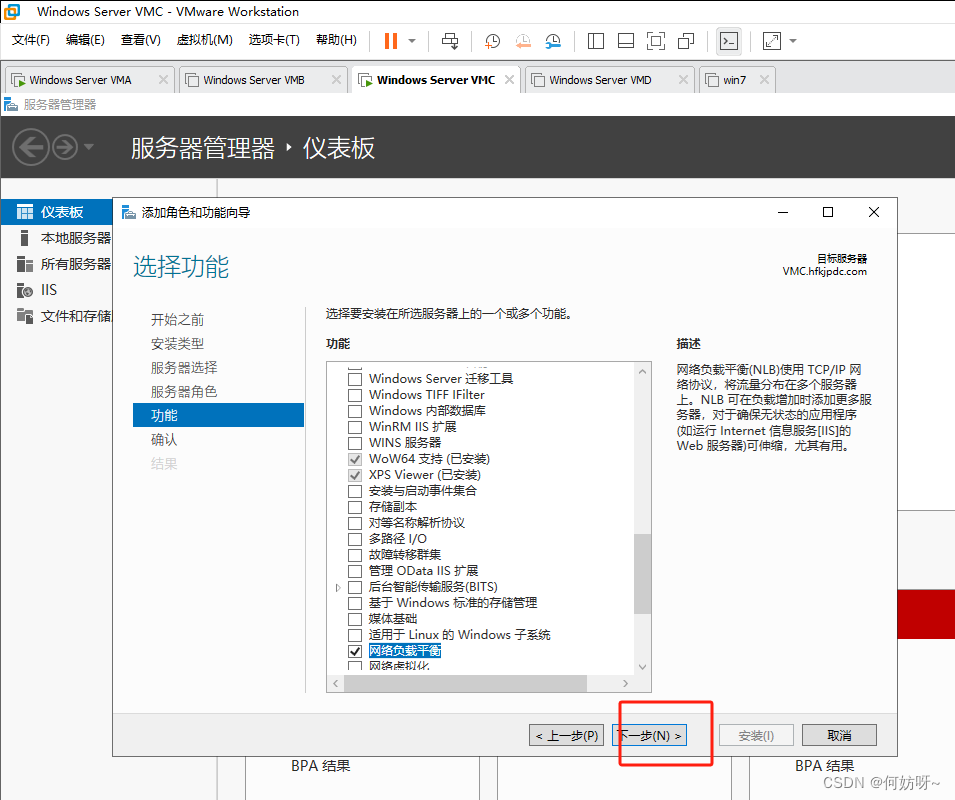Select 服务器角色 step in wizard sidebar

pos(184,391)
